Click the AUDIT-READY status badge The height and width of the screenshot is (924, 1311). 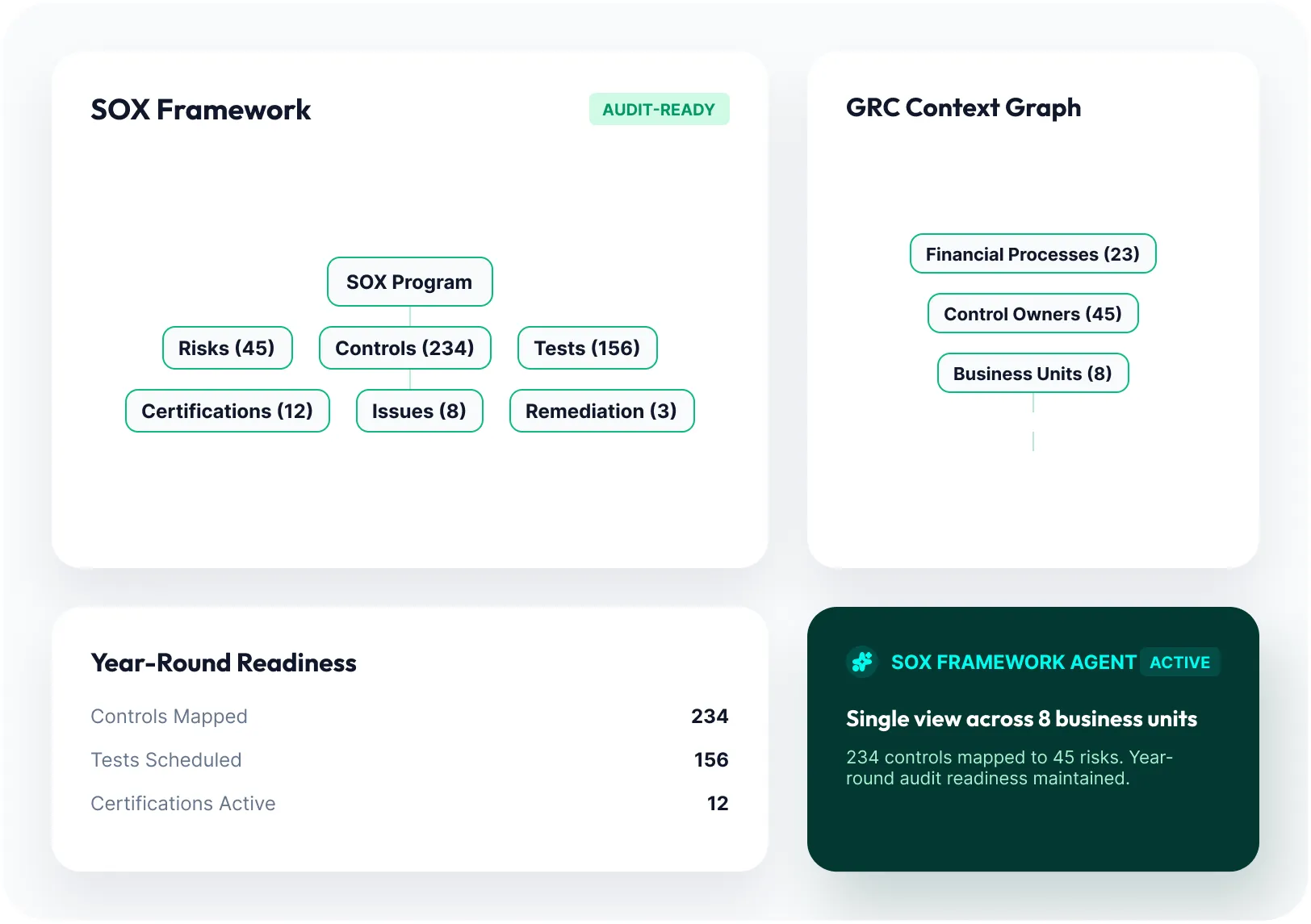(660, 109)
